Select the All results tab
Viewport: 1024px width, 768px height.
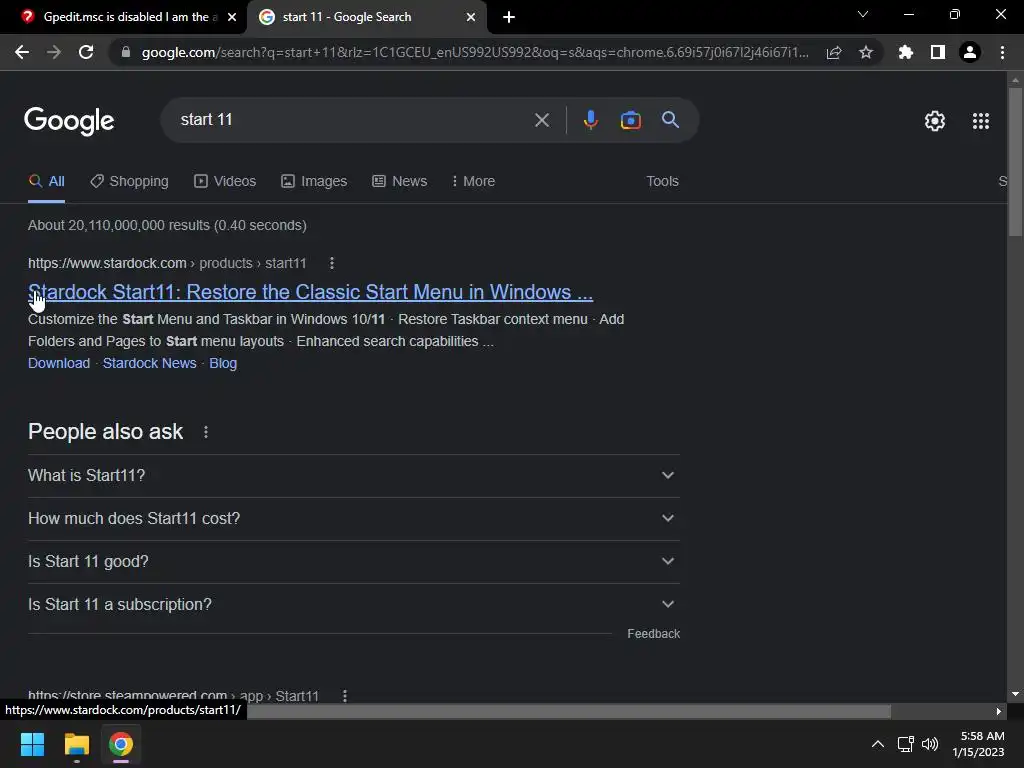[x=46, y=181]
